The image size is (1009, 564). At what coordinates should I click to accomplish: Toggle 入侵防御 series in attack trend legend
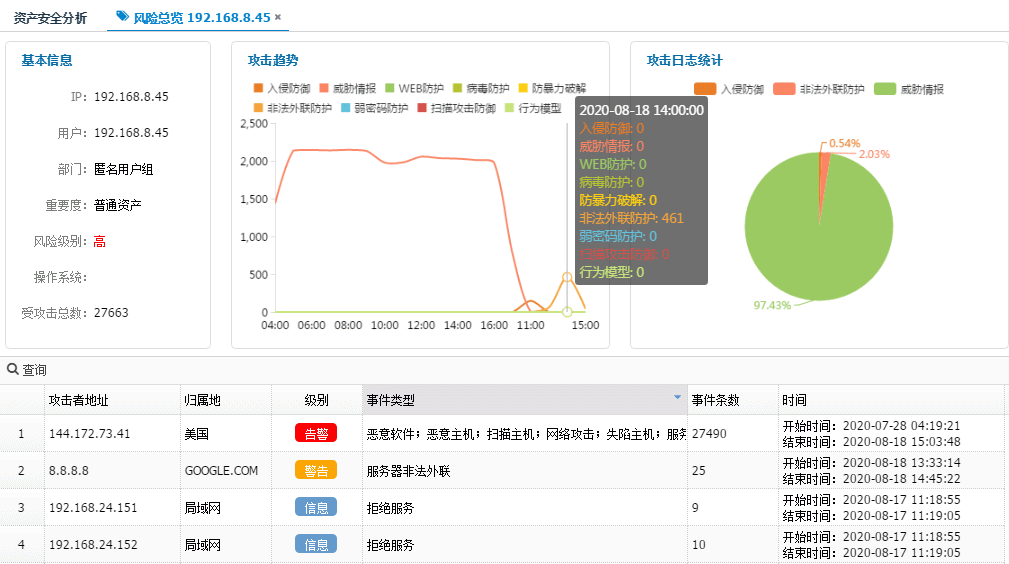tap(284, 88)
